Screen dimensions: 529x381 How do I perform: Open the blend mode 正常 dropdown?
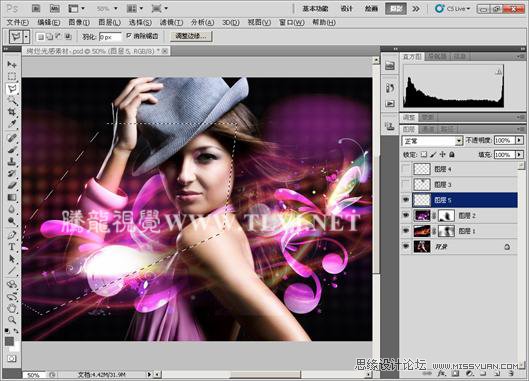coord(459,141)
